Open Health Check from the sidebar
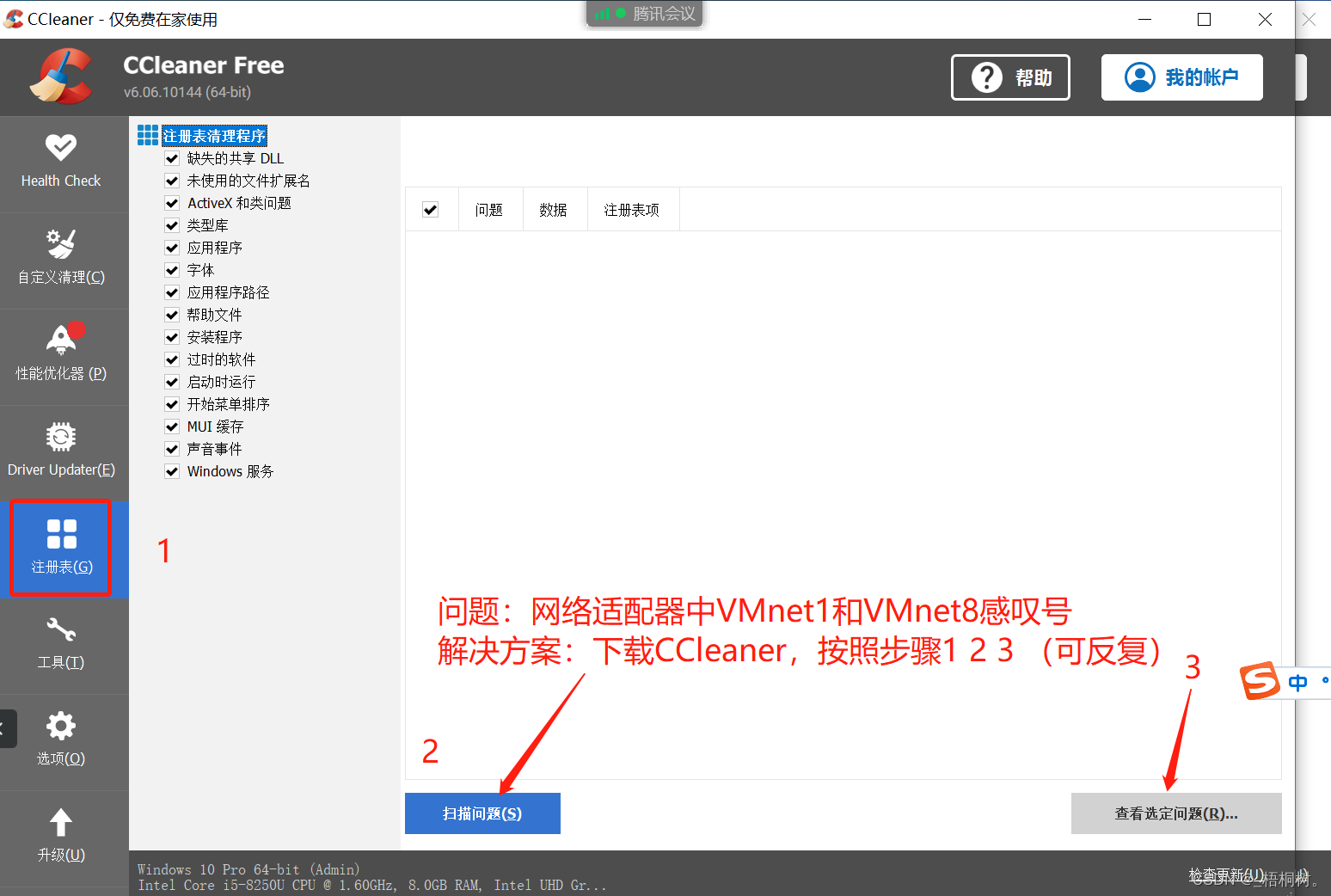The height and width of the screenshot is (896, 1331). 61,163
